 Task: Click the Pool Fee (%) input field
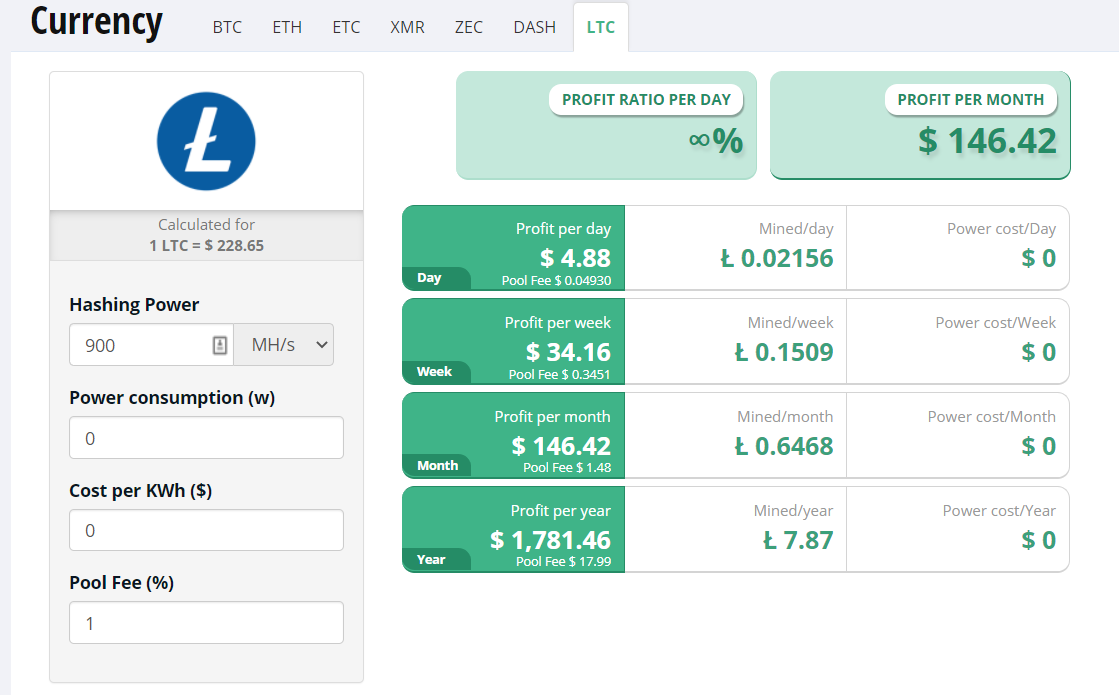click(x=206, y=622)
